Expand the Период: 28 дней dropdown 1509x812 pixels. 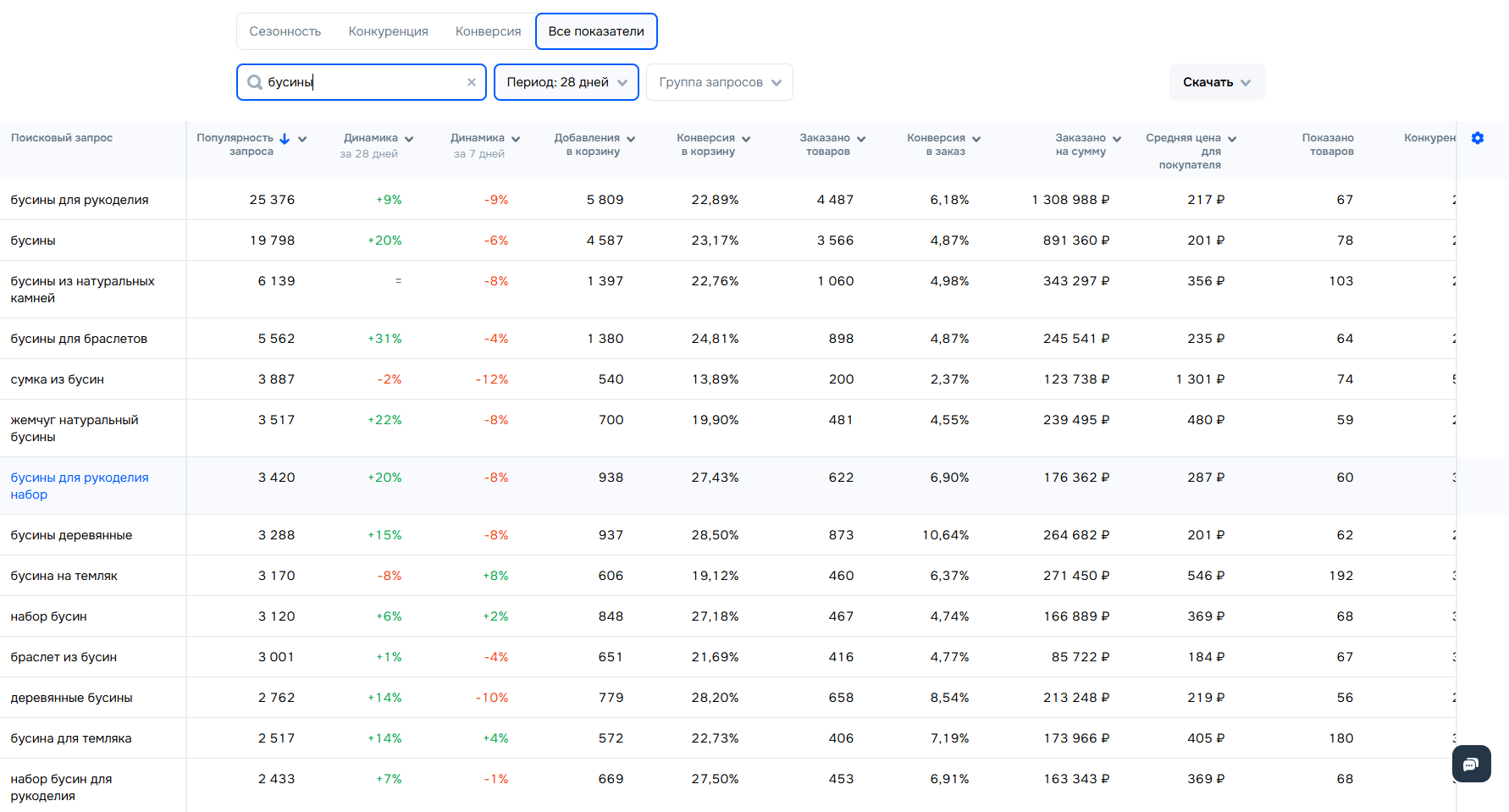(566, 82)
